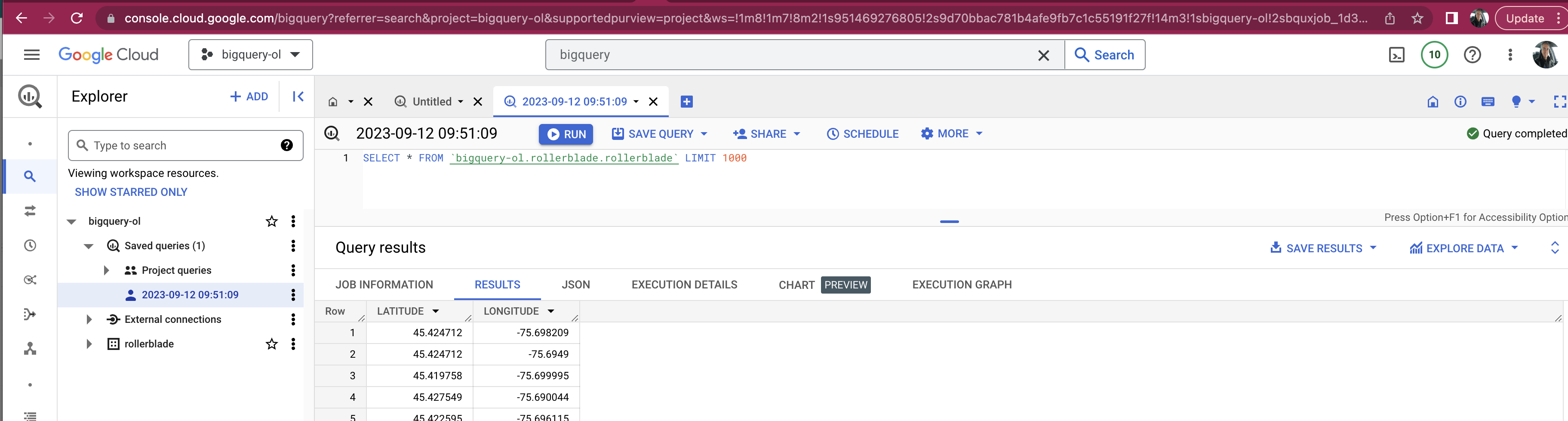Expand the External connections node
This screenshot has height=421, width=1568.
(x=89, y=319)
